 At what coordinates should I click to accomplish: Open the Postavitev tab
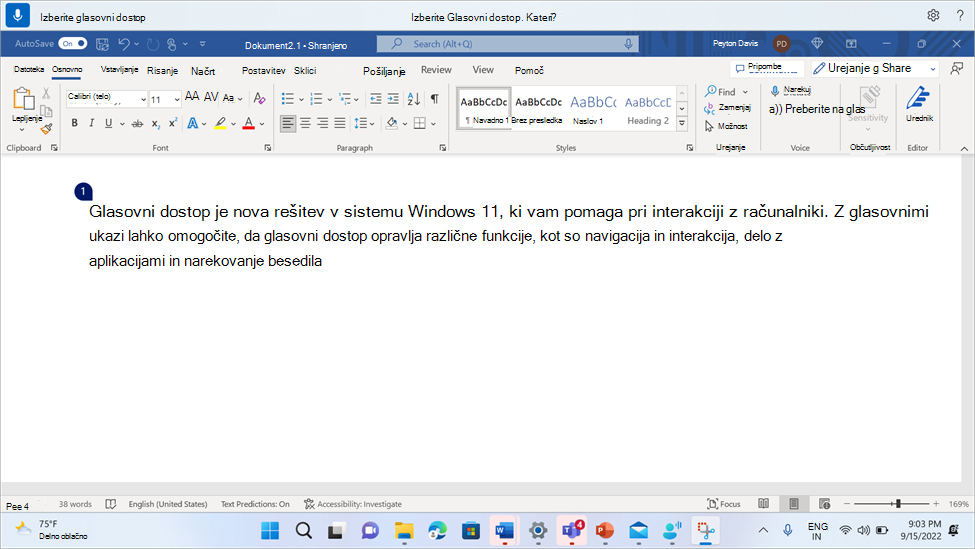tap(264, 71)
